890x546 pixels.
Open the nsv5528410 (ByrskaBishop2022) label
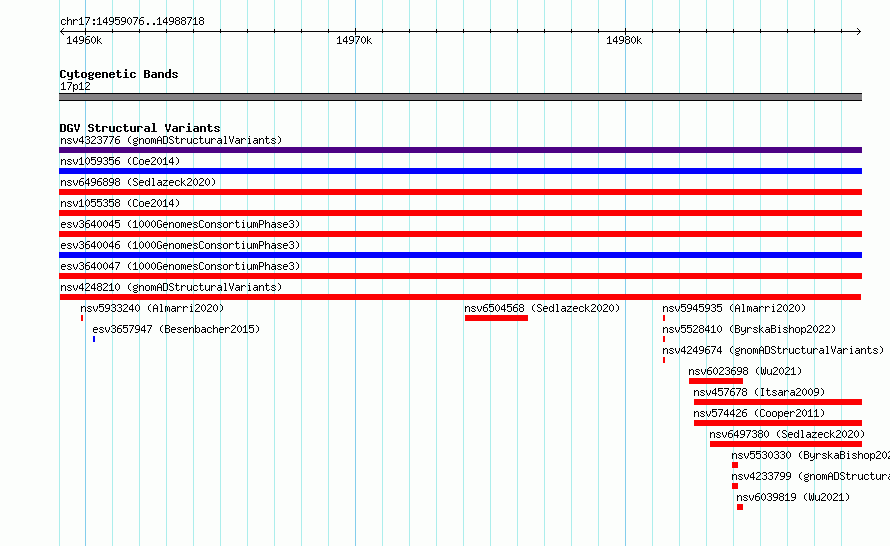(749, 329)
